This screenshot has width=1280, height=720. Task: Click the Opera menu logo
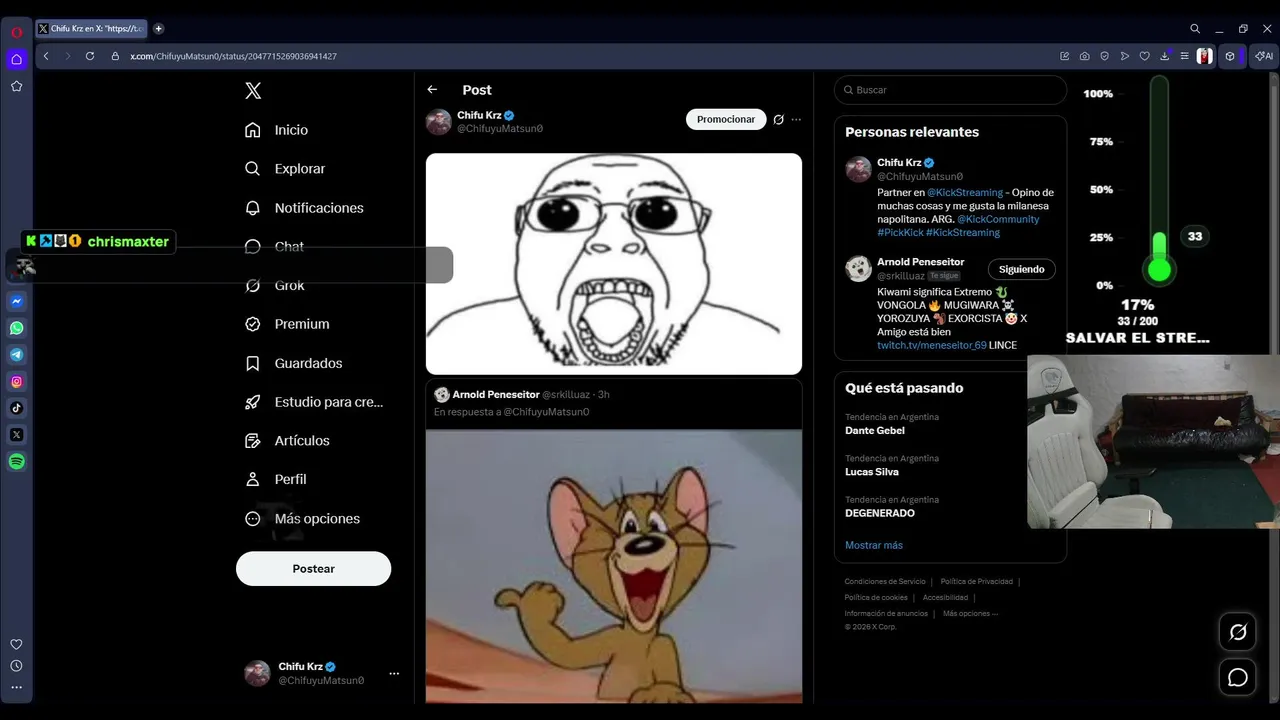[x=17, y=32]
